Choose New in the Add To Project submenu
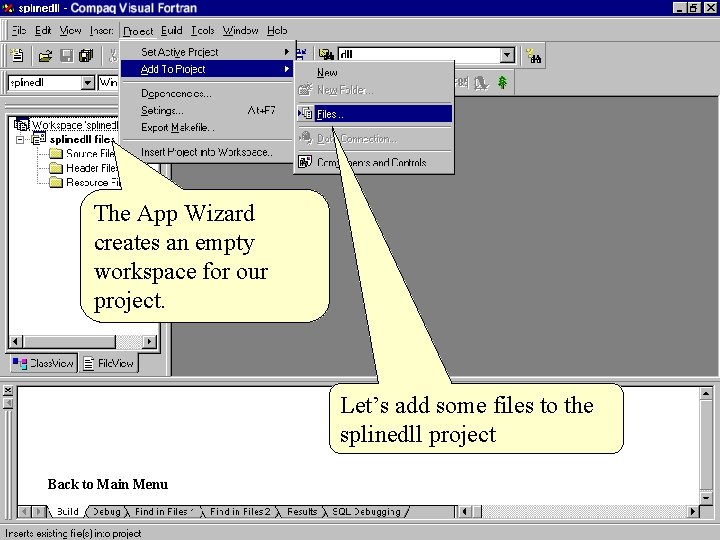The height and width of the screenshot is (540, 720). [374, 72]
